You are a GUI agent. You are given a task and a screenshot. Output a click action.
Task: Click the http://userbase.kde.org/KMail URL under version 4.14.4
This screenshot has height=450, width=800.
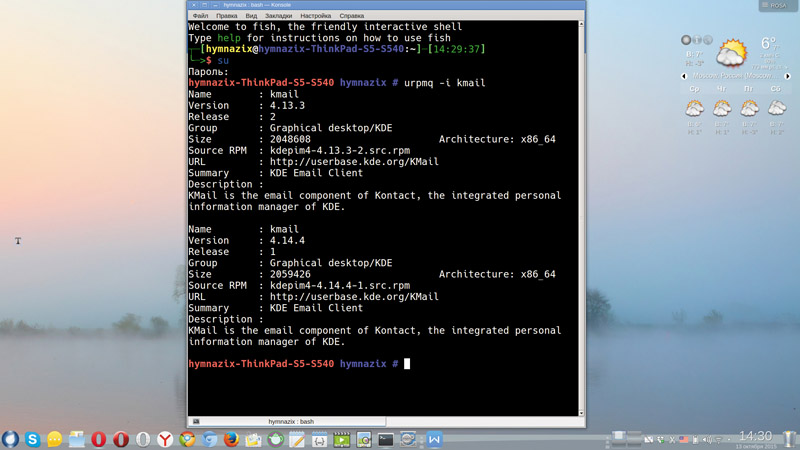354,297
